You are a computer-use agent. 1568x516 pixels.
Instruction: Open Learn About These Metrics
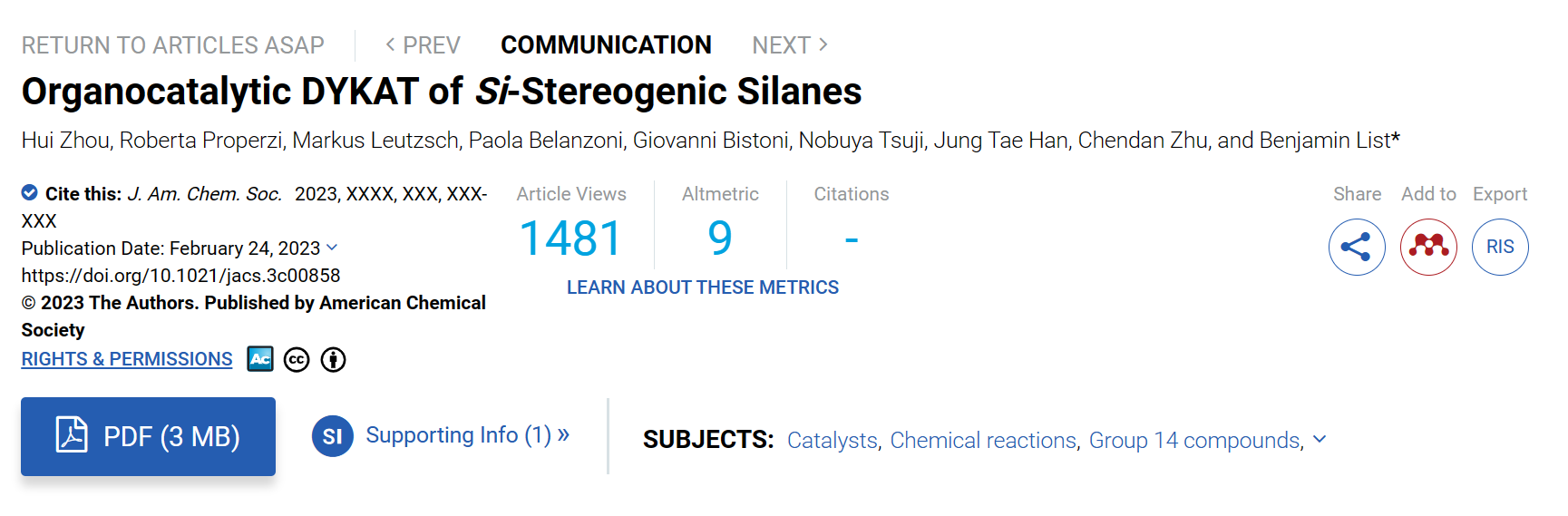[x=703, y=287]
